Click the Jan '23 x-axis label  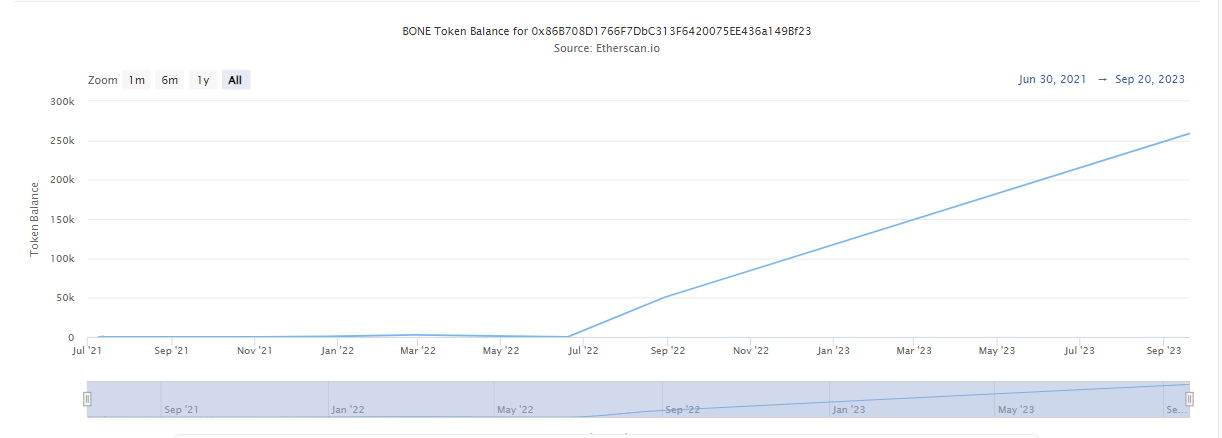tap(832, 351)
